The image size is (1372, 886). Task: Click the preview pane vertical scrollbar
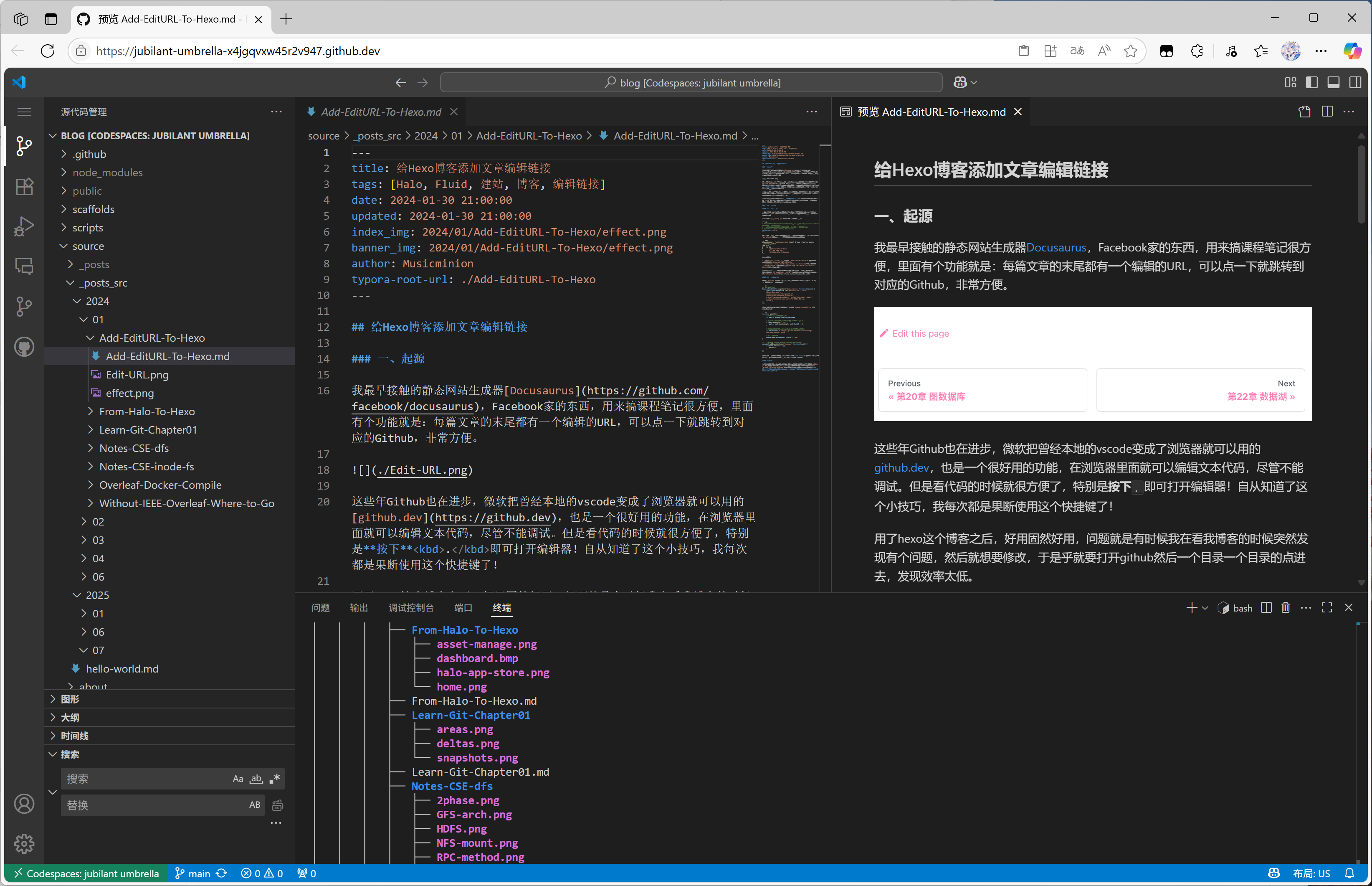(1361, 184)
